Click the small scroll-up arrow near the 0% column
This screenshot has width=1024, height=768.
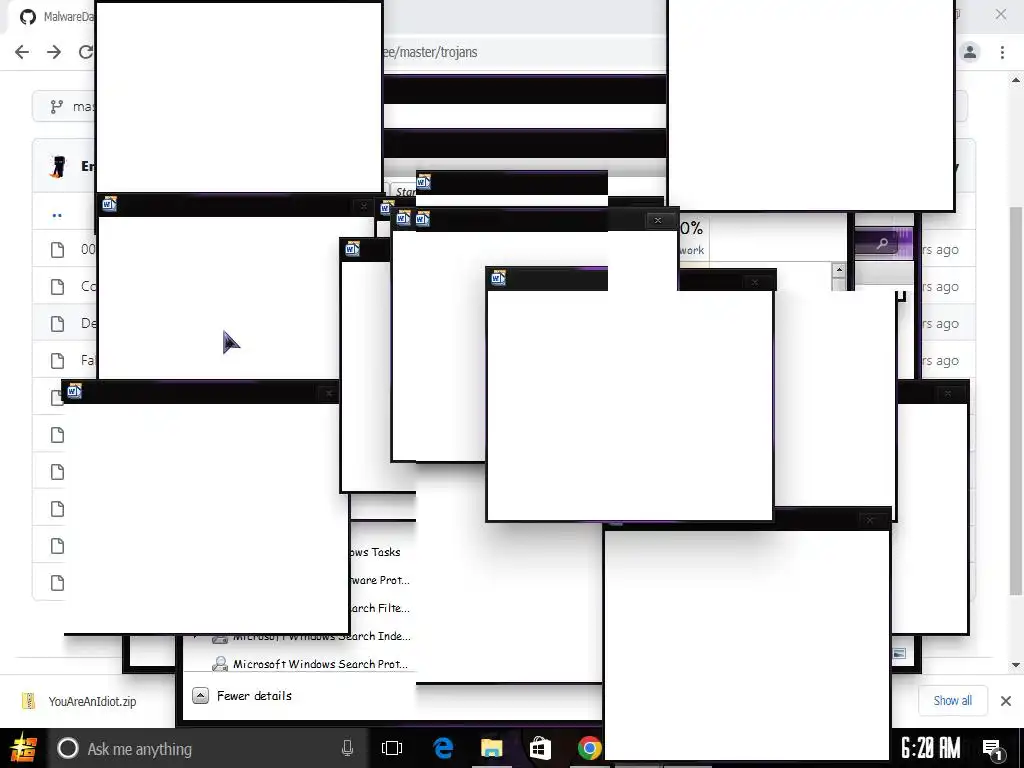839,269
